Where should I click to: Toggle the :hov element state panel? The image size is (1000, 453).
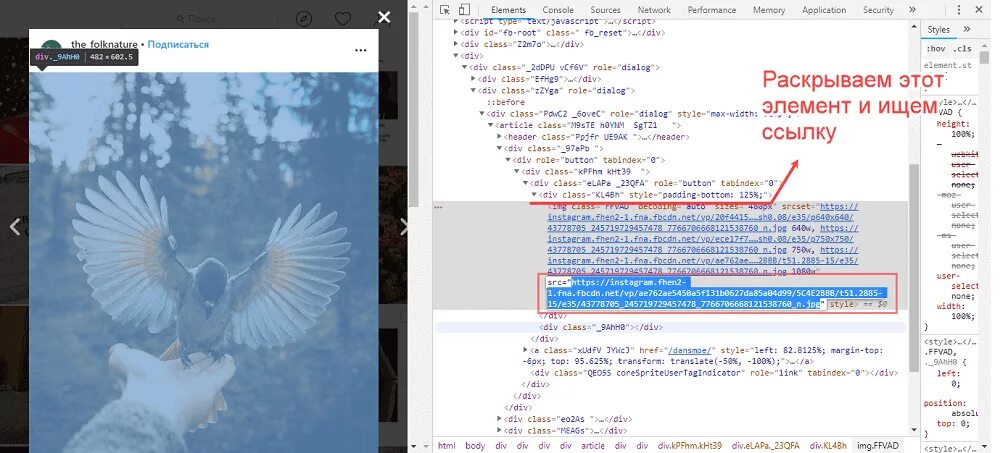[x=936, y=48]
